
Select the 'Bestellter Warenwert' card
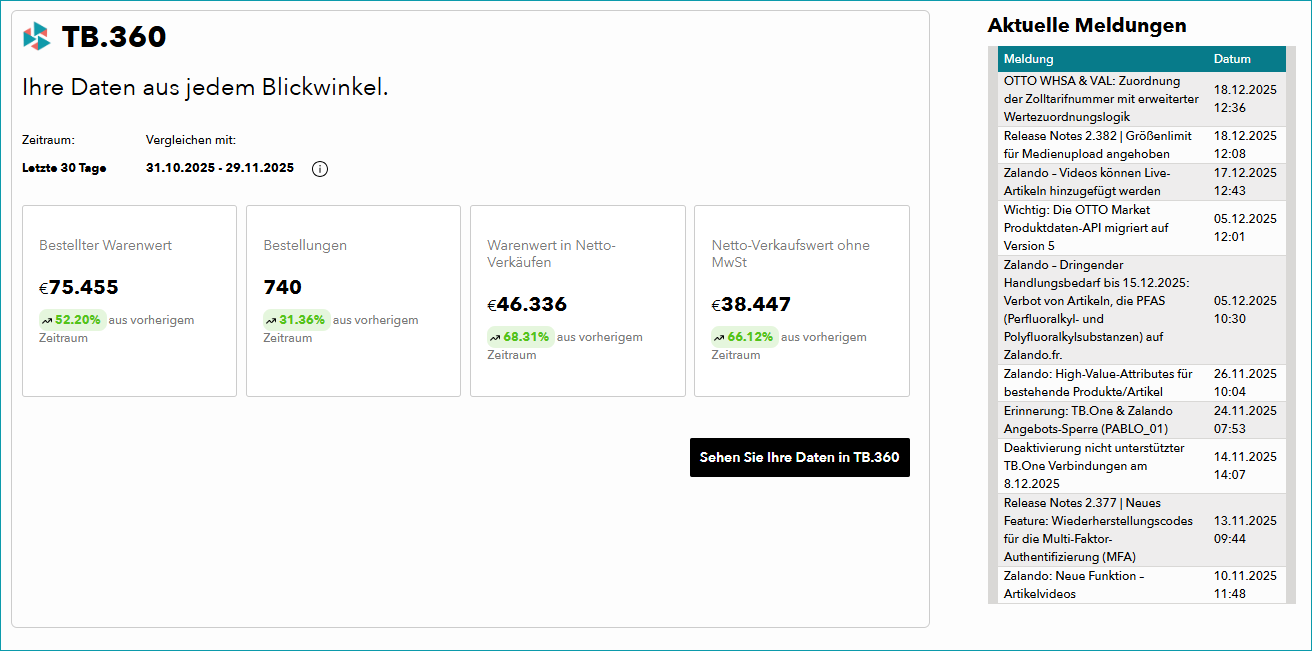click(x=129, y=301)
